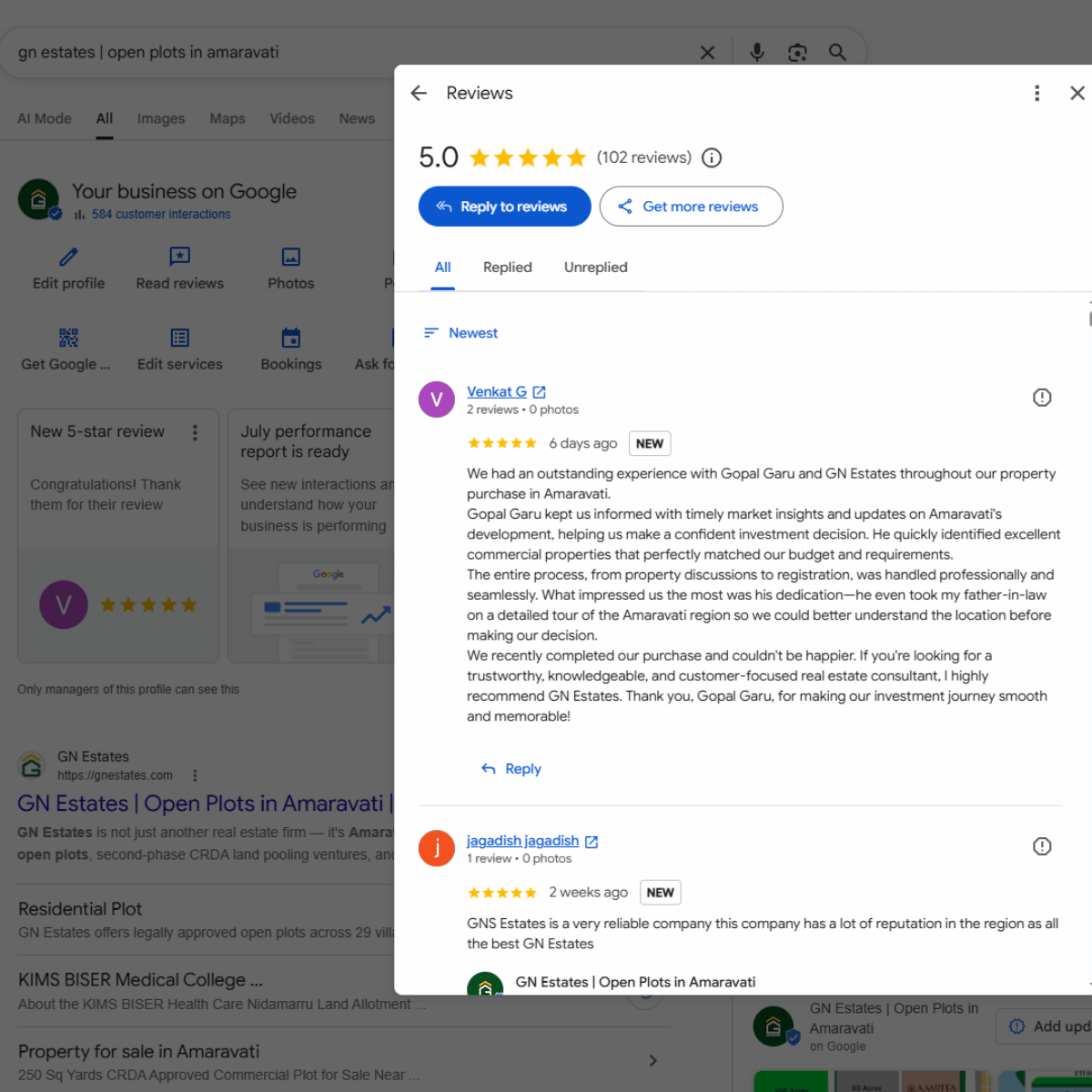
Task: Open the rating info icon beside 102 reviews
Action: click(x=712, y=157)
